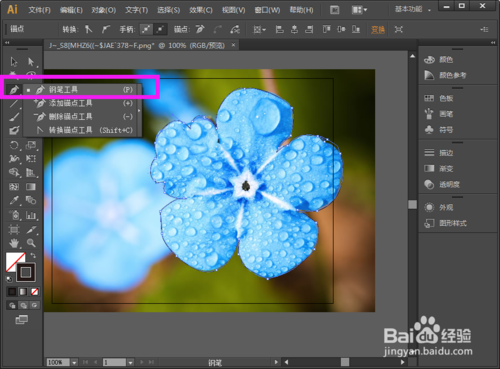This screenshot has height=369, width=500.
Task: Activate the Direct Selection tool
Action: click(31, 62)
